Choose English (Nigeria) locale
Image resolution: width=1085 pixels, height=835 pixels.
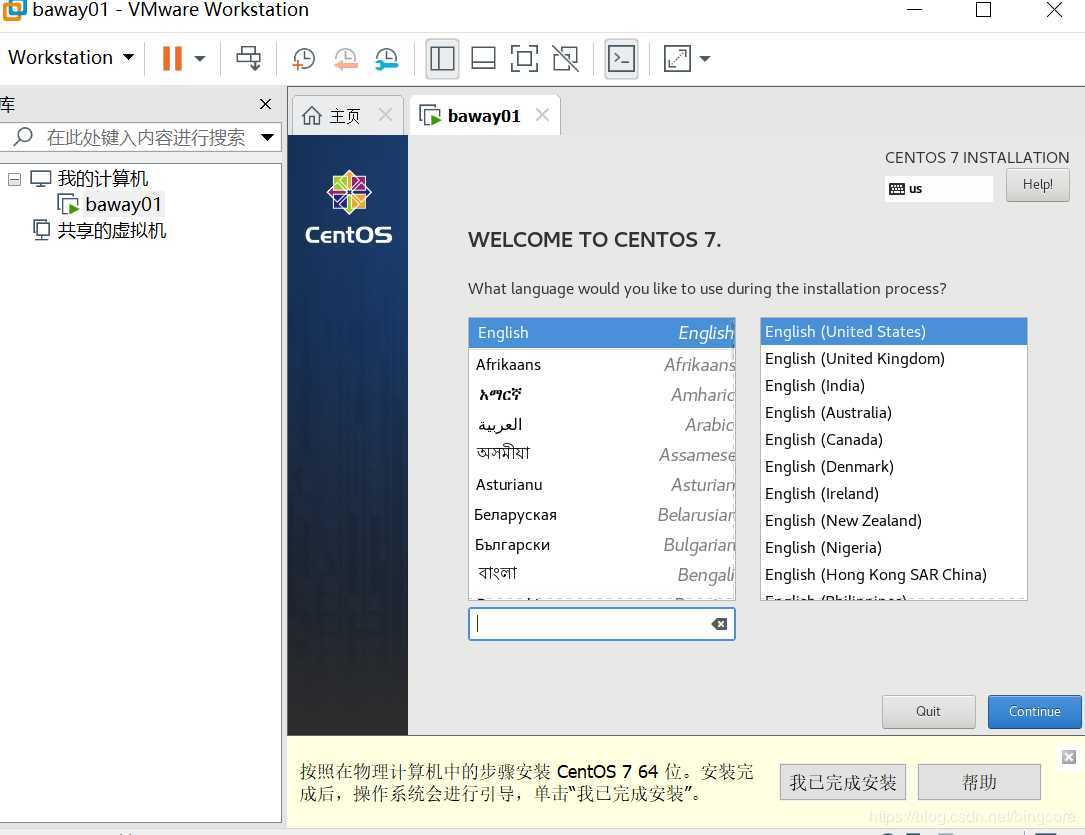coord(893,547)
